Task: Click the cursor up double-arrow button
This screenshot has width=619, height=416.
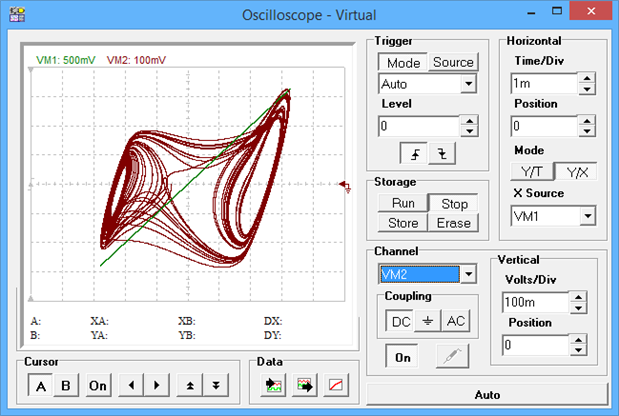Action: pyautogui.click(x=190, y=385)
